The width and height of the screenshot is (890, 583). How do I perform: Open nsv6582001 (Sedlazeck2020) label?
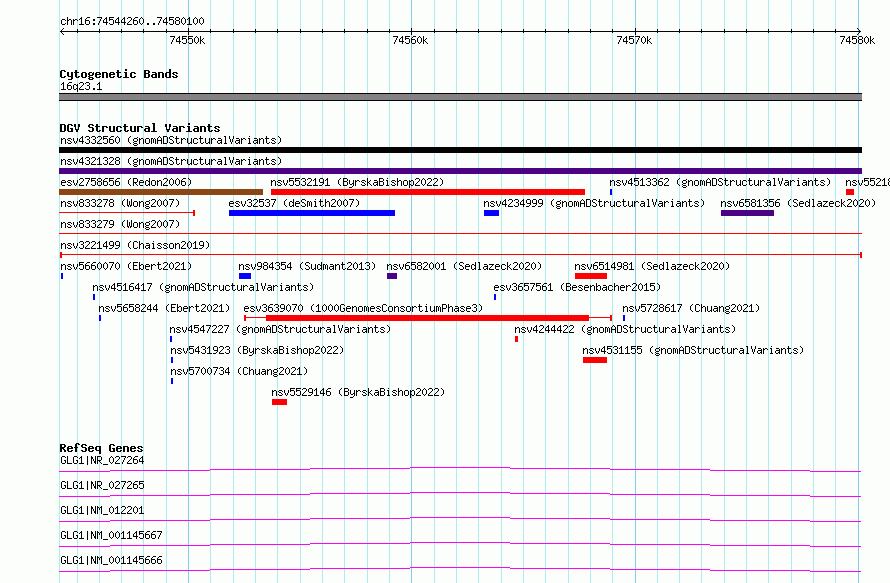[x=464, y=266]
